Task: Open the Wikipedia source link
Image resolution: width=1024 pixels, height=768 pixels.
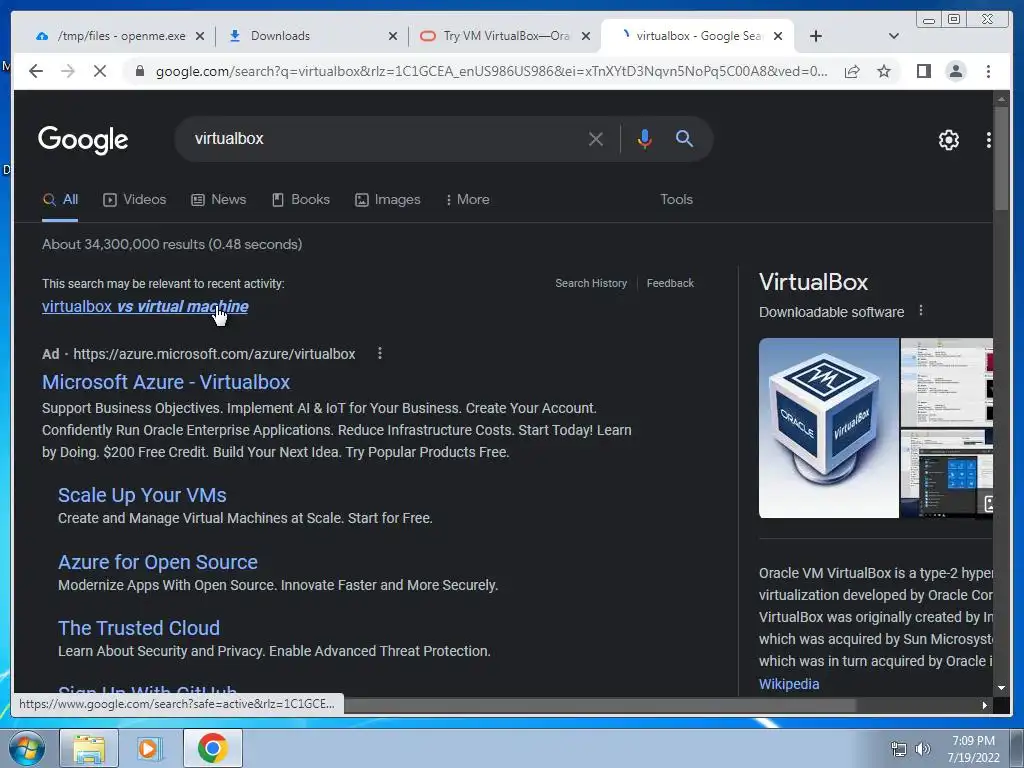Action: point(789,684)
